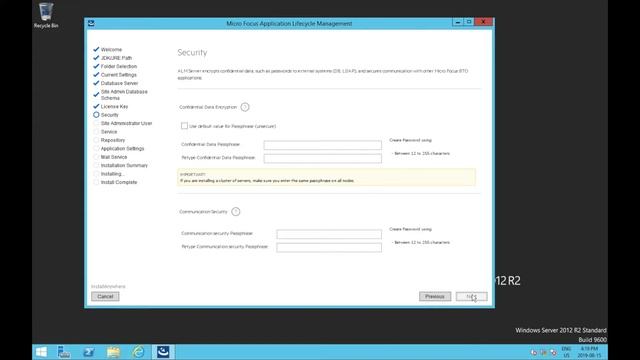Select the Current Settings step
The height and width of the screenshot is (360, 640).
click(119, 75)
